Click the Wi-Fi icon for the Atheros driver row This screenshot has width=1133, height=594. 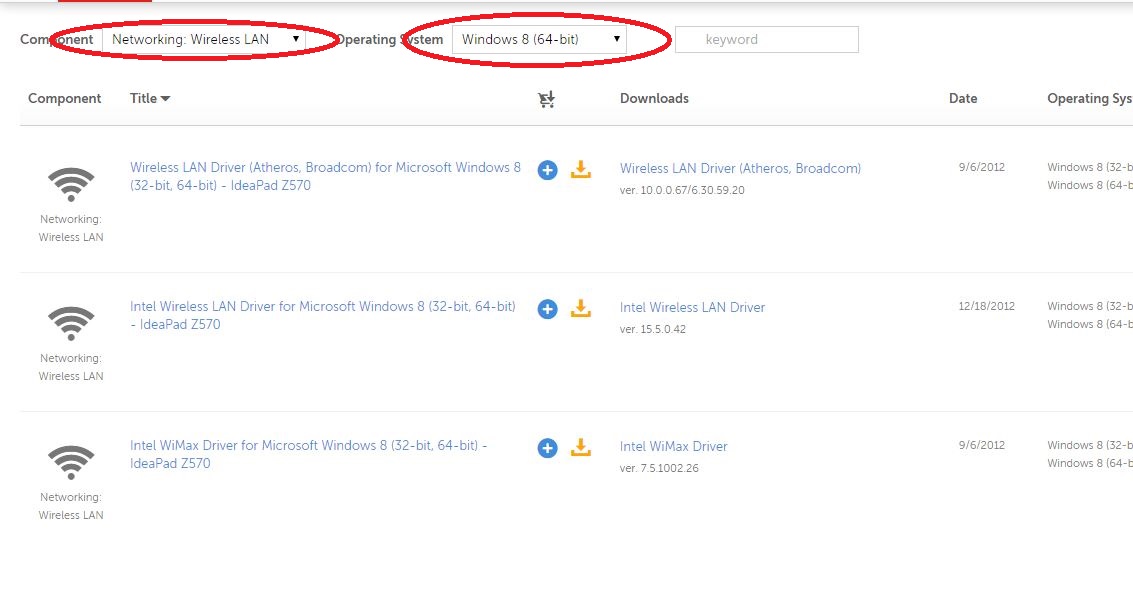pyautogui.click(x=71, y=184)
